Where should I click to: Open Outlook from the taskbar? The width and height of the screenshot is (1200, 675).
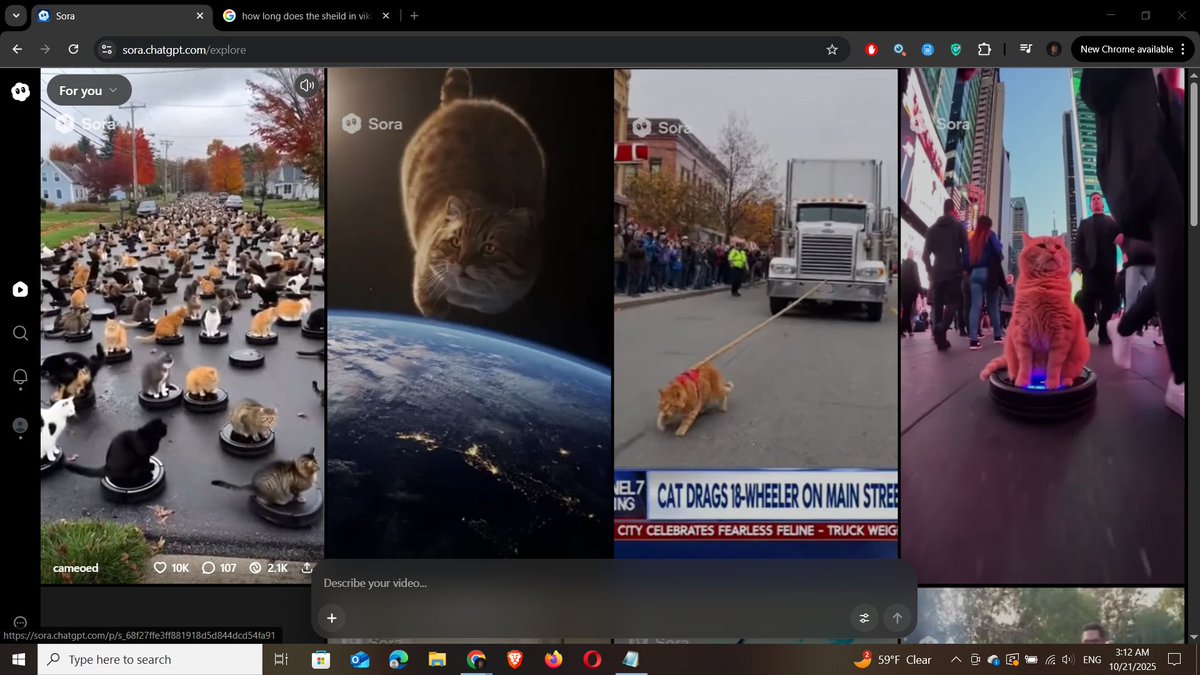pyautogui.click(x=360, y=659)
